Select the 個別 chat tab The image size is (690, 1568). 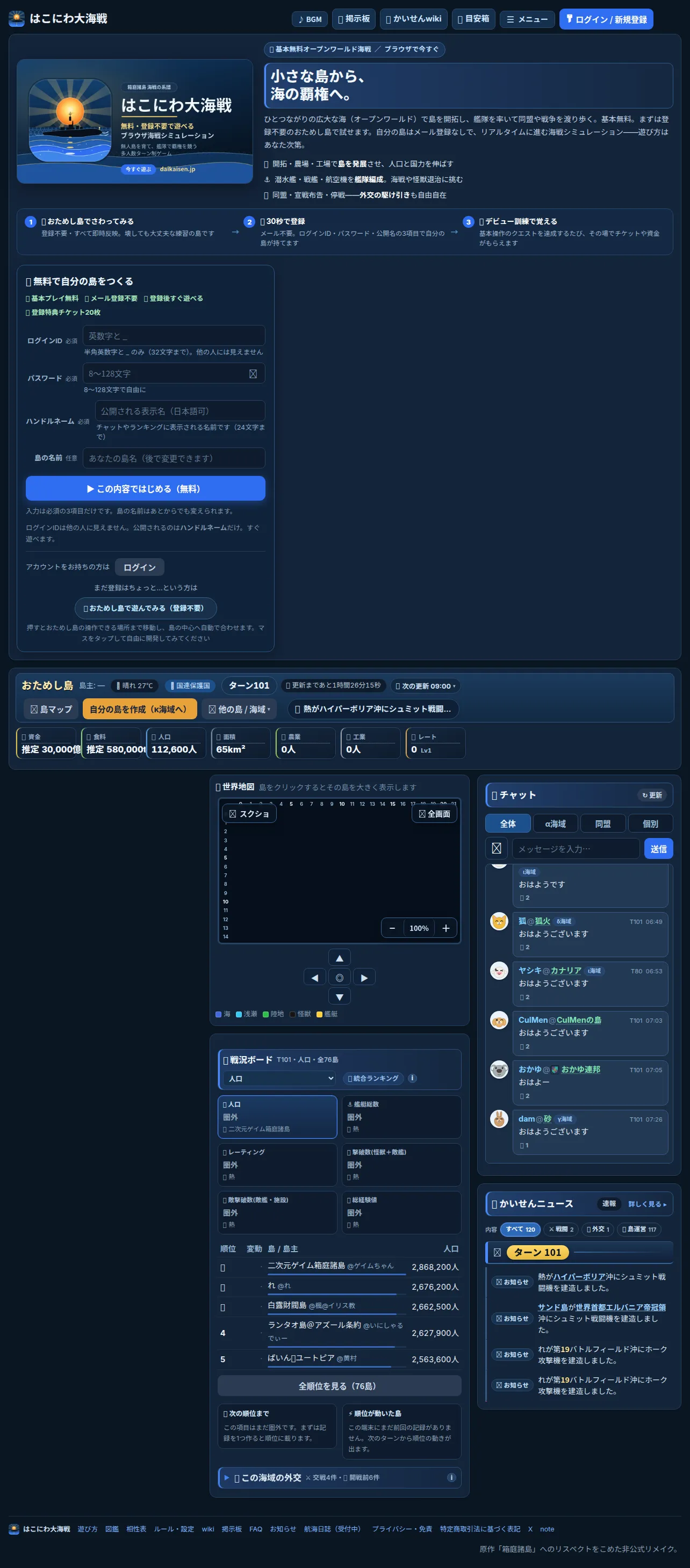tap(650, 823)
